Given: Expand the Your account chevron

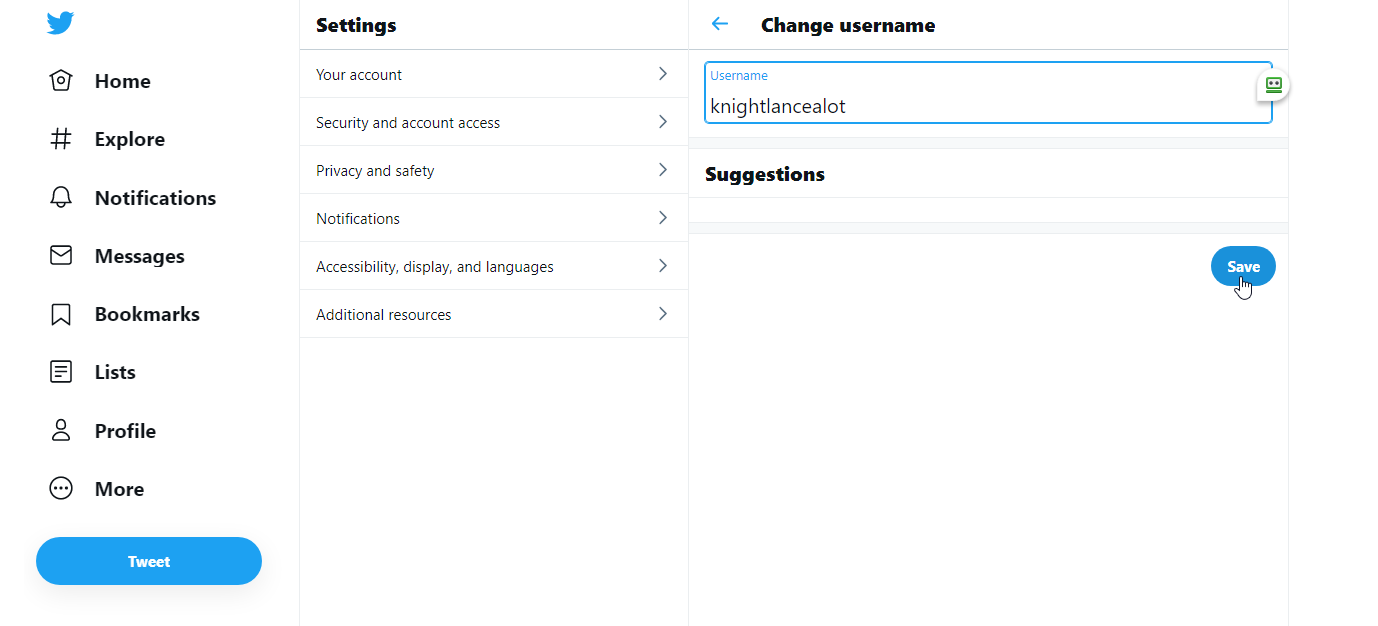Looking at the screenshot, I should [662, 74].
